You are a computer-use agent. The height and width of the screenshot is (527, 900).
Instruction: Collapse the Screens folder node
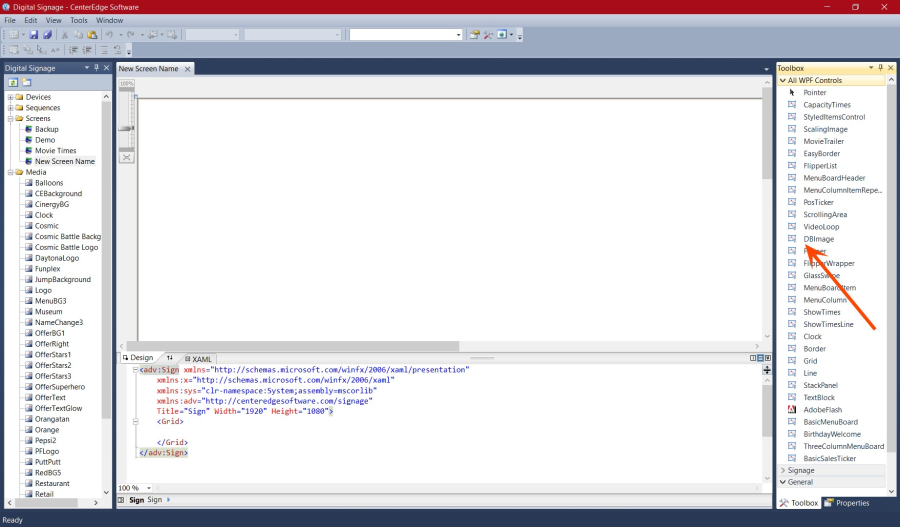(x=10, y=118)
